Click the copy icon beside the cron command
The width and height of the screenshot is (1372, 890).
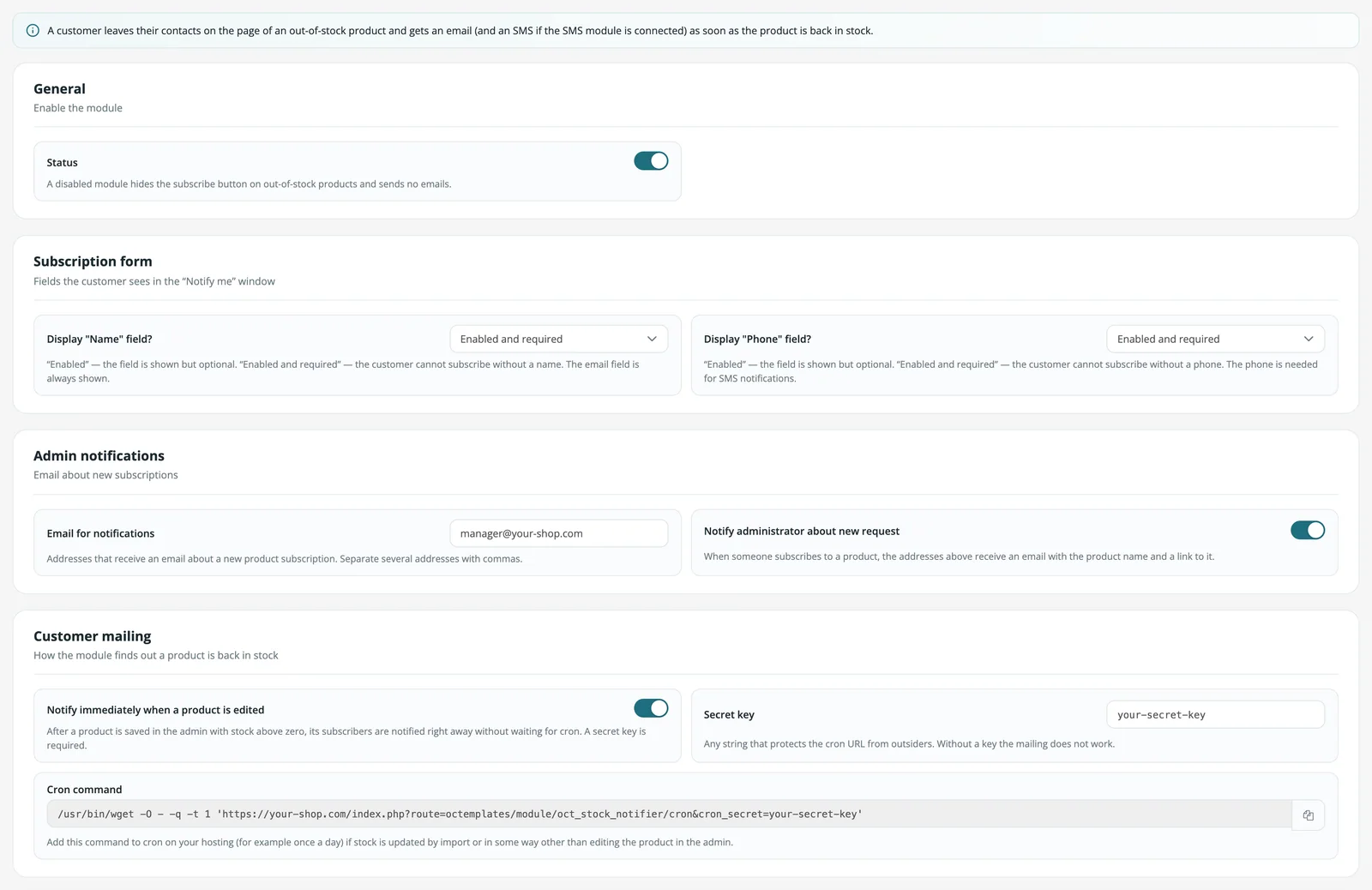click(1308, 815)
